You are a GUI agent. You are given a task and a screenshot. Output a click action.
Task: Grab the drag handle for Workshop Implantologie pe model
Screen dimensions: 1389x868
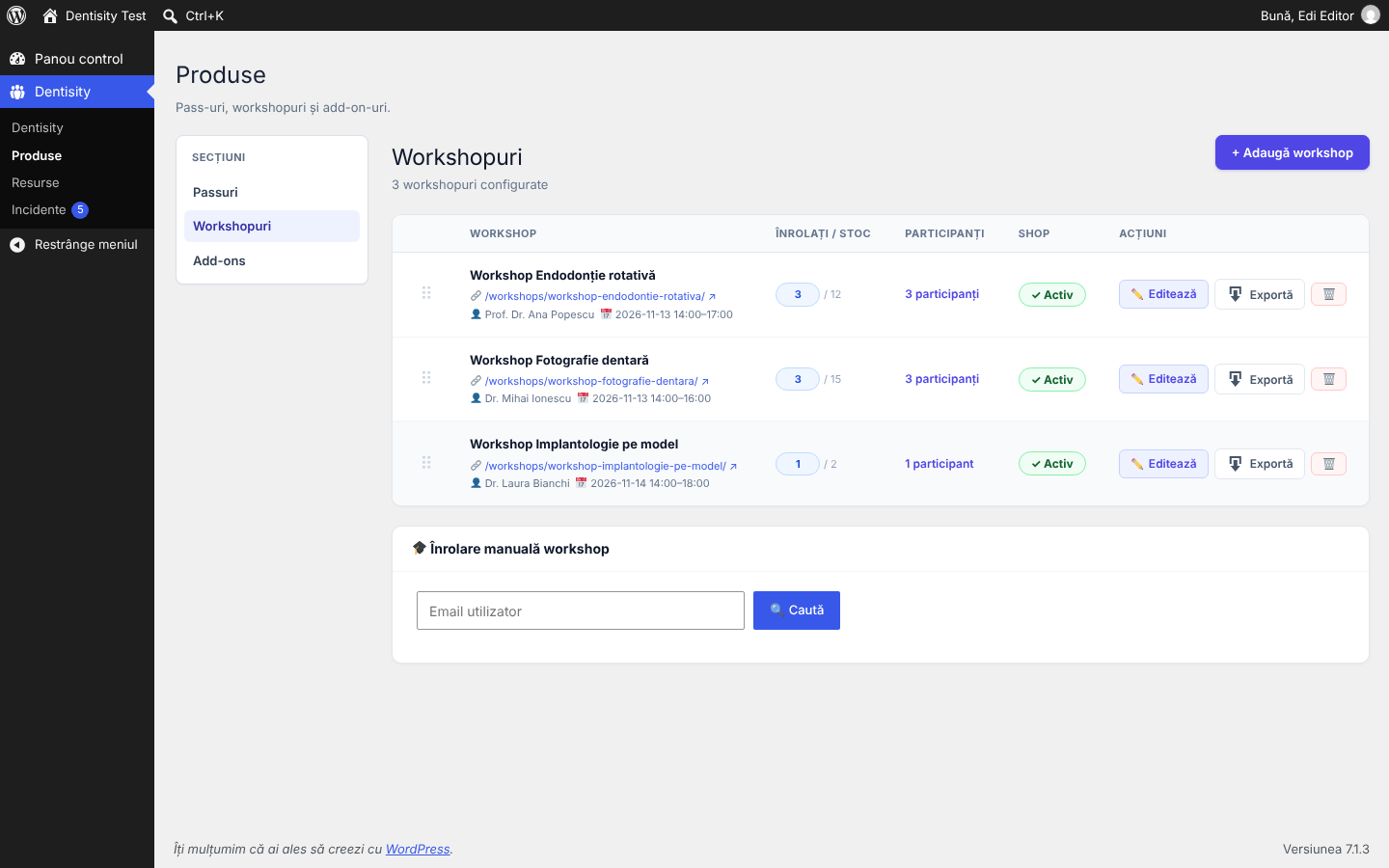[x=426, y=463]
